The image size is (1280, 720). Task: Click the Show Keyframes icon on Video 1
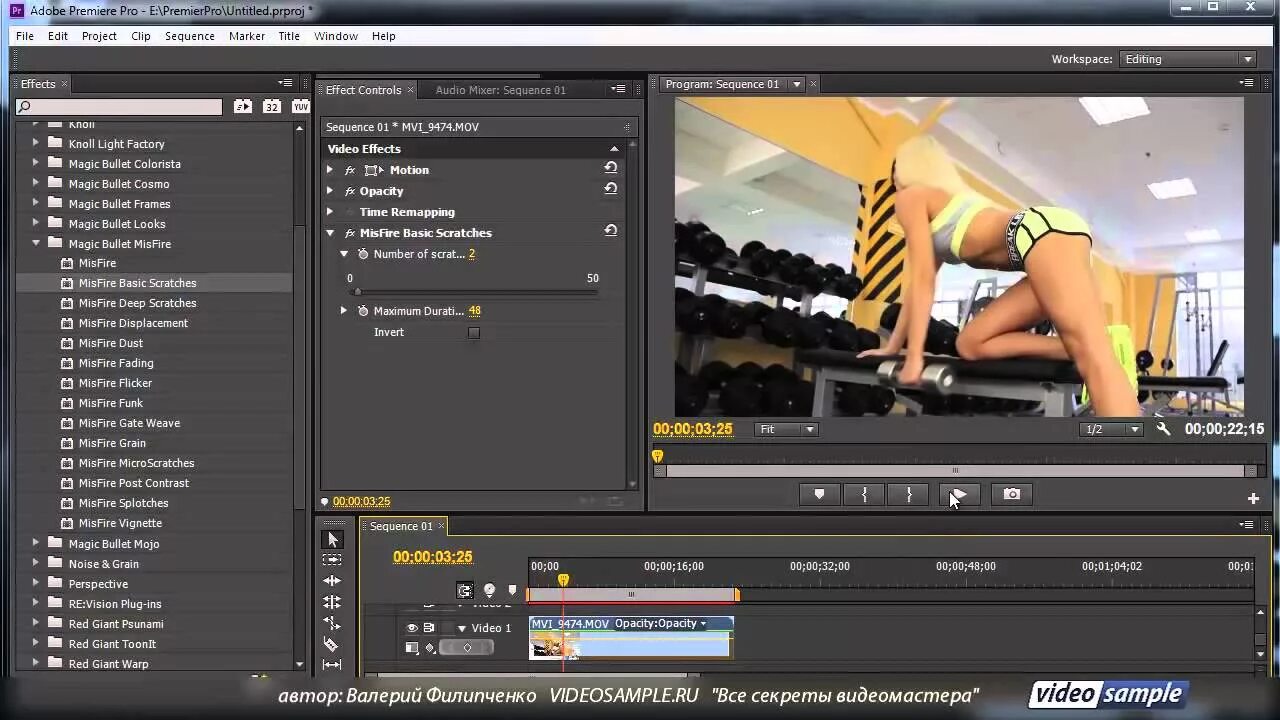tap(430, 648)
